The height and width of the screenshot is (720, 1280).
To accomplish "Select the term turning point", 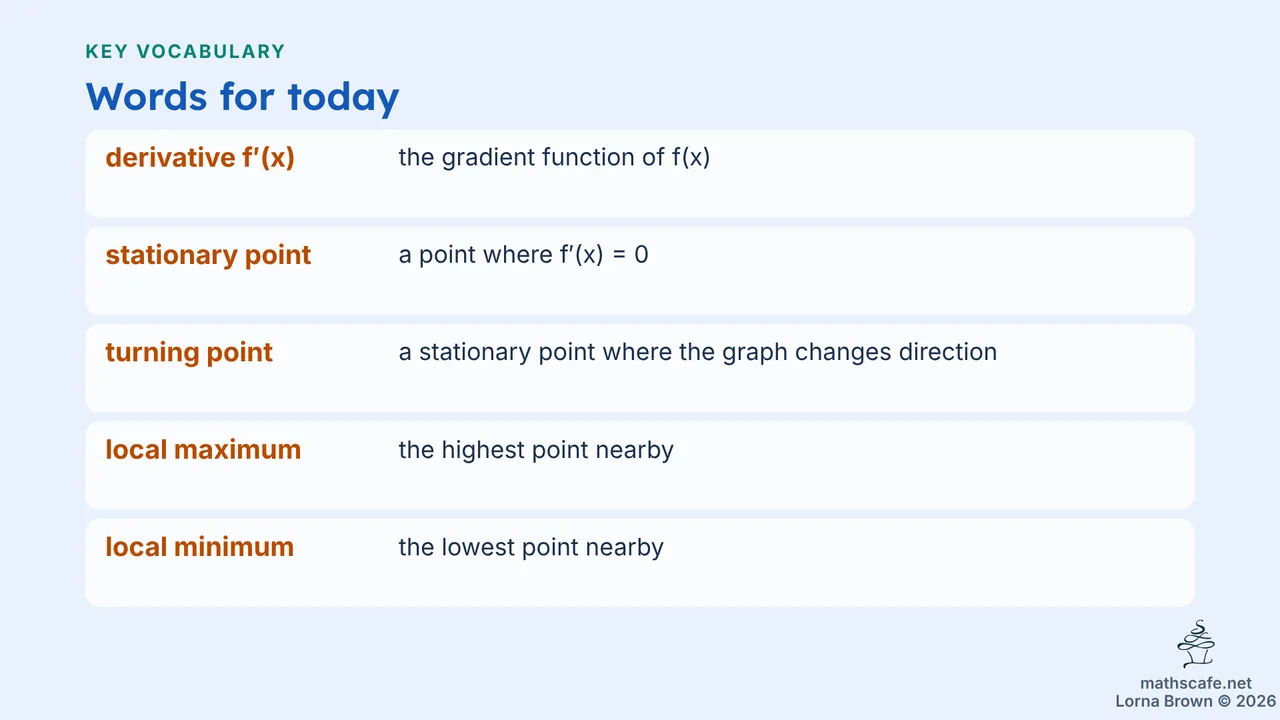I will click(189, 353).
